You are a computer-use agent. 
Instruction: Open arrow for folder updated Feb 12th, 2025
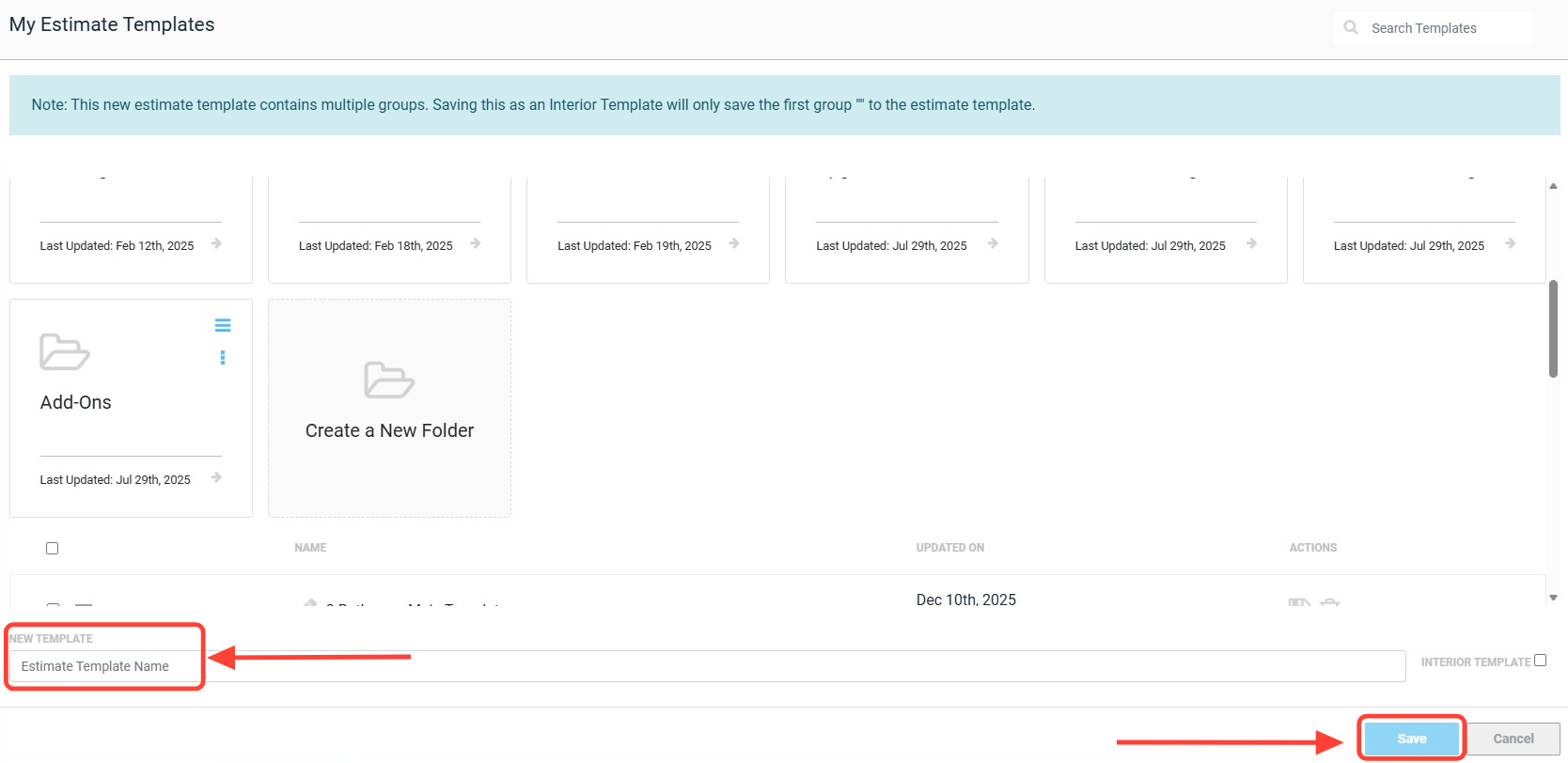click(216, 243)
